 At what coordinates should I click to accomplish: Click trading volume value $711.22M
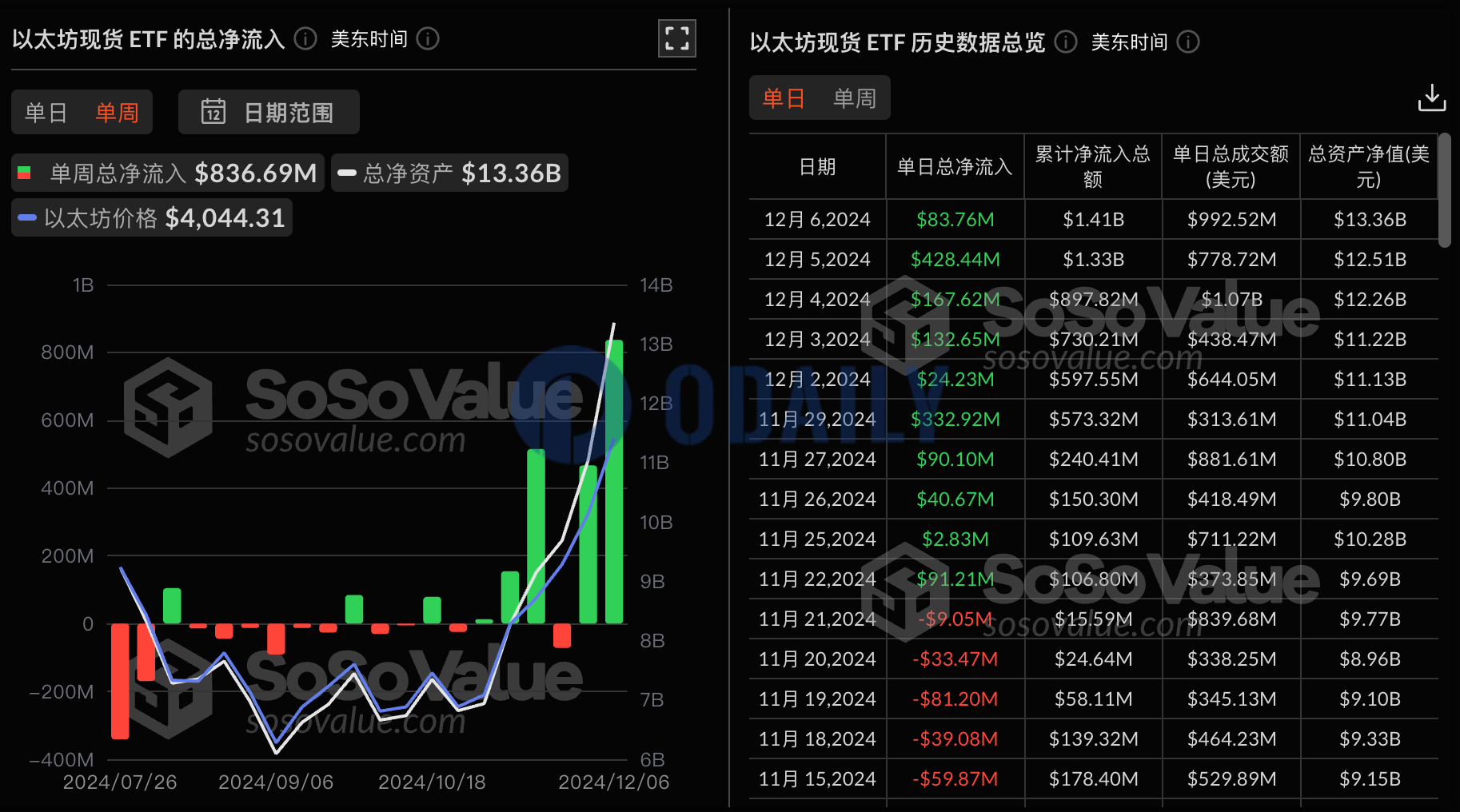[1231, 539]
